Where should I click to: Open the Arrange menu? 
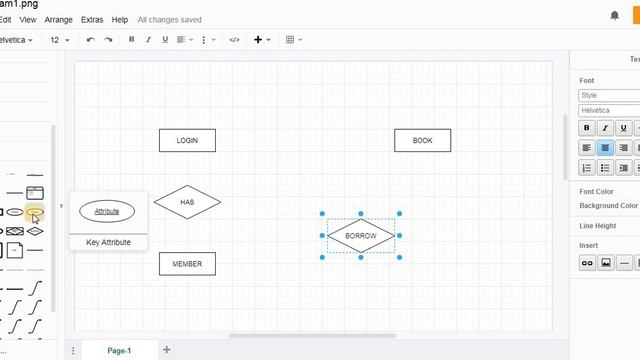pyautogui.click(x=58, y=20)
